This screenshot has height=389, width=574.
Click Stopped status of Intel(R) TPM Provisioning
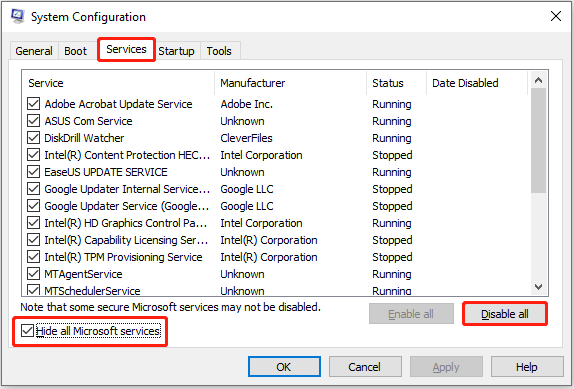click(392, 257)
